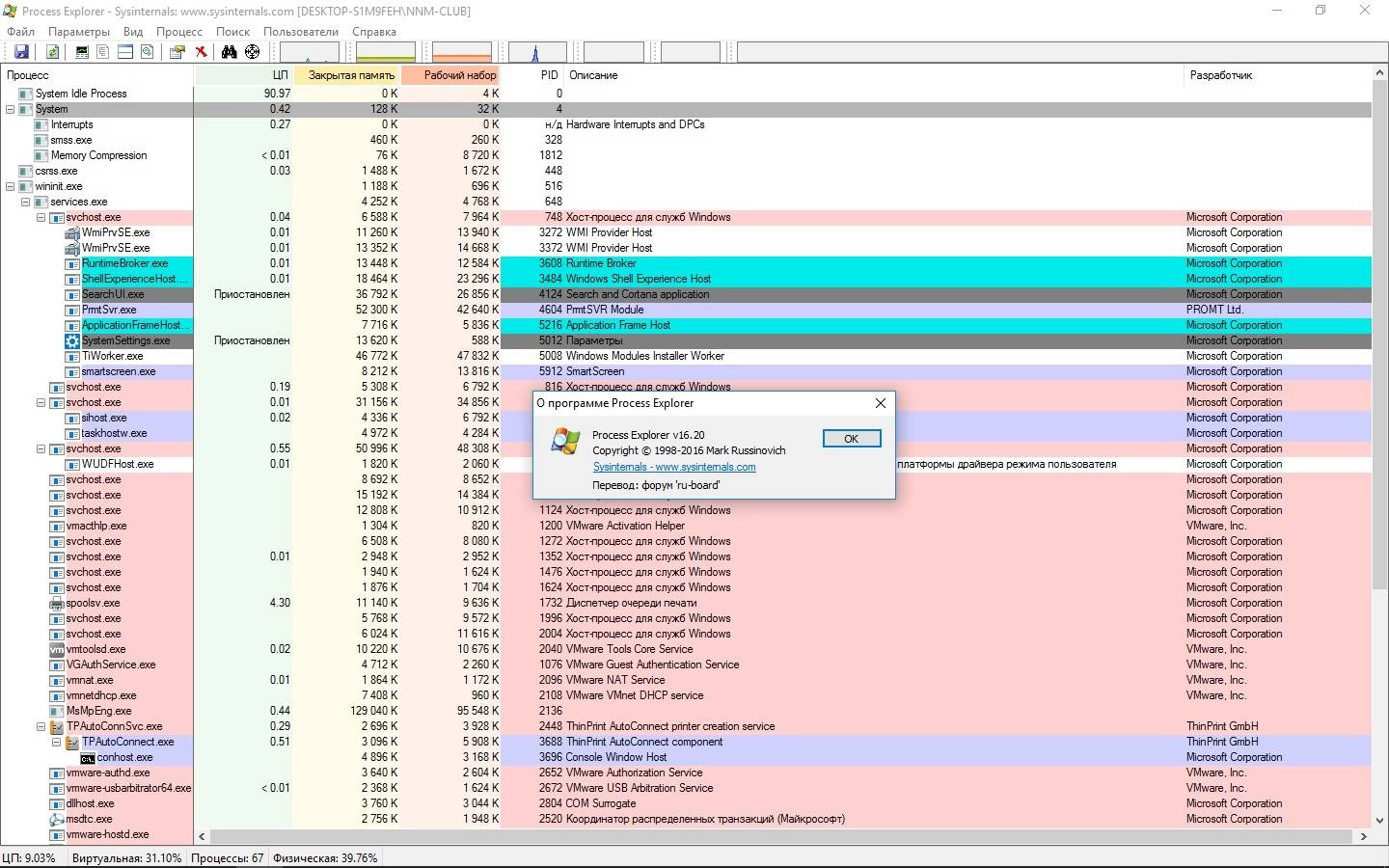Collapse the services.exe tree node
Screen dimensions: 1389x868
[x=26, y=202]
